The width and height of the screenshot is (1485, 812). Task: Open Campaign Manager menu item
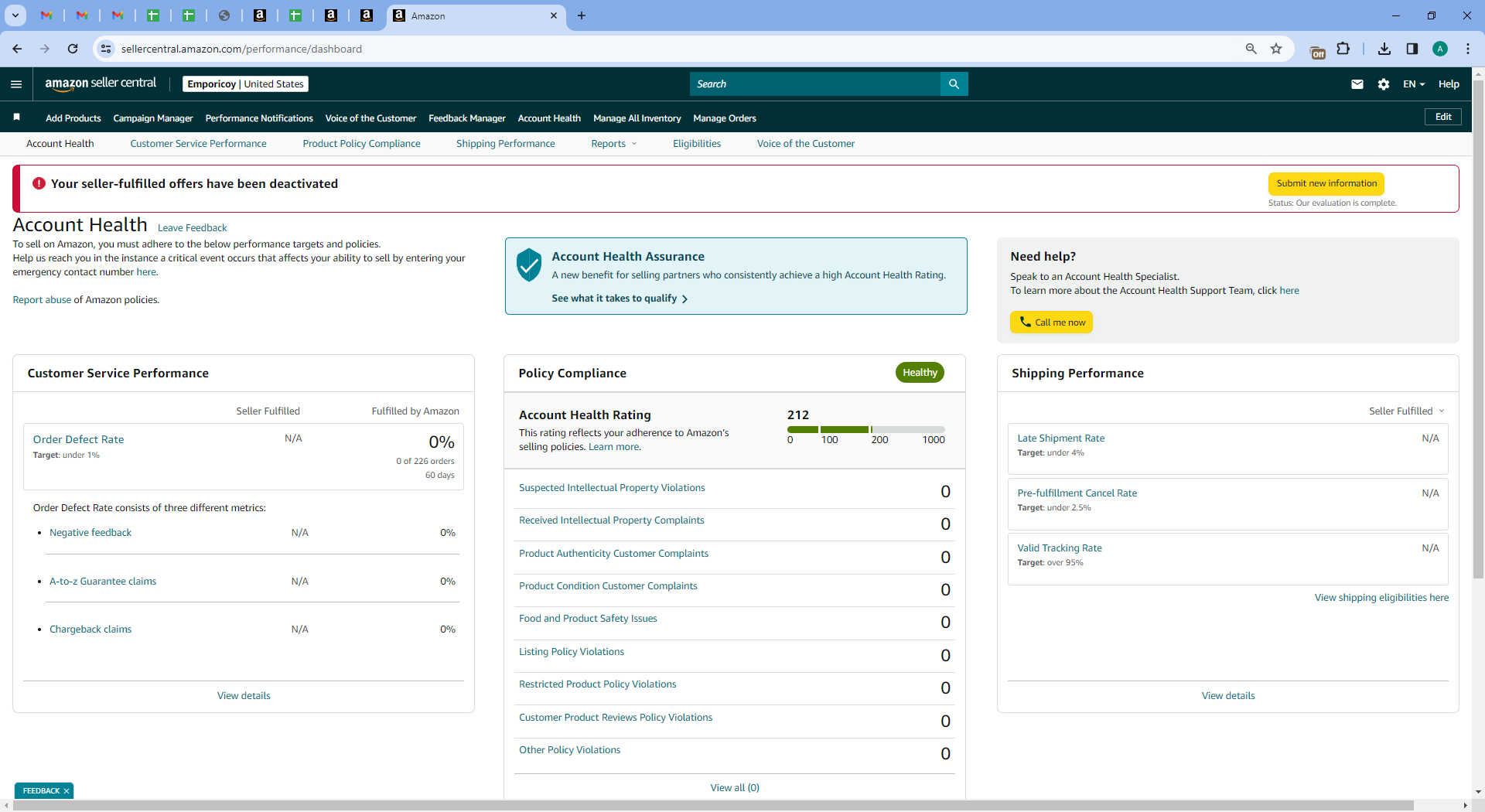pyautogui.click(x=153, y=118)
